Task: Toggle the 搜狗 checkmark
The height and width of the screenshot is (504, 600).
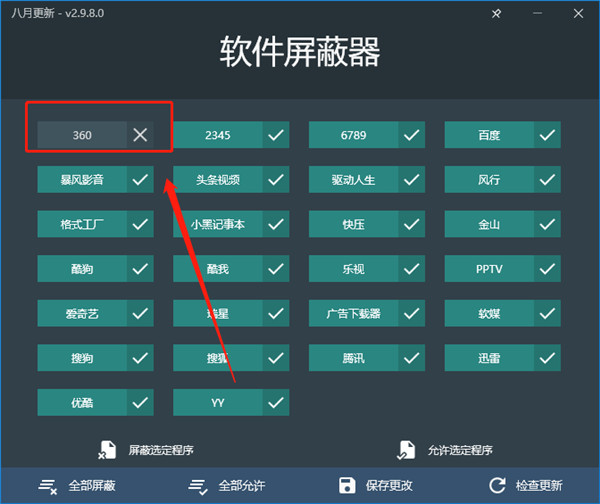Action: click(x=140, y=358)
